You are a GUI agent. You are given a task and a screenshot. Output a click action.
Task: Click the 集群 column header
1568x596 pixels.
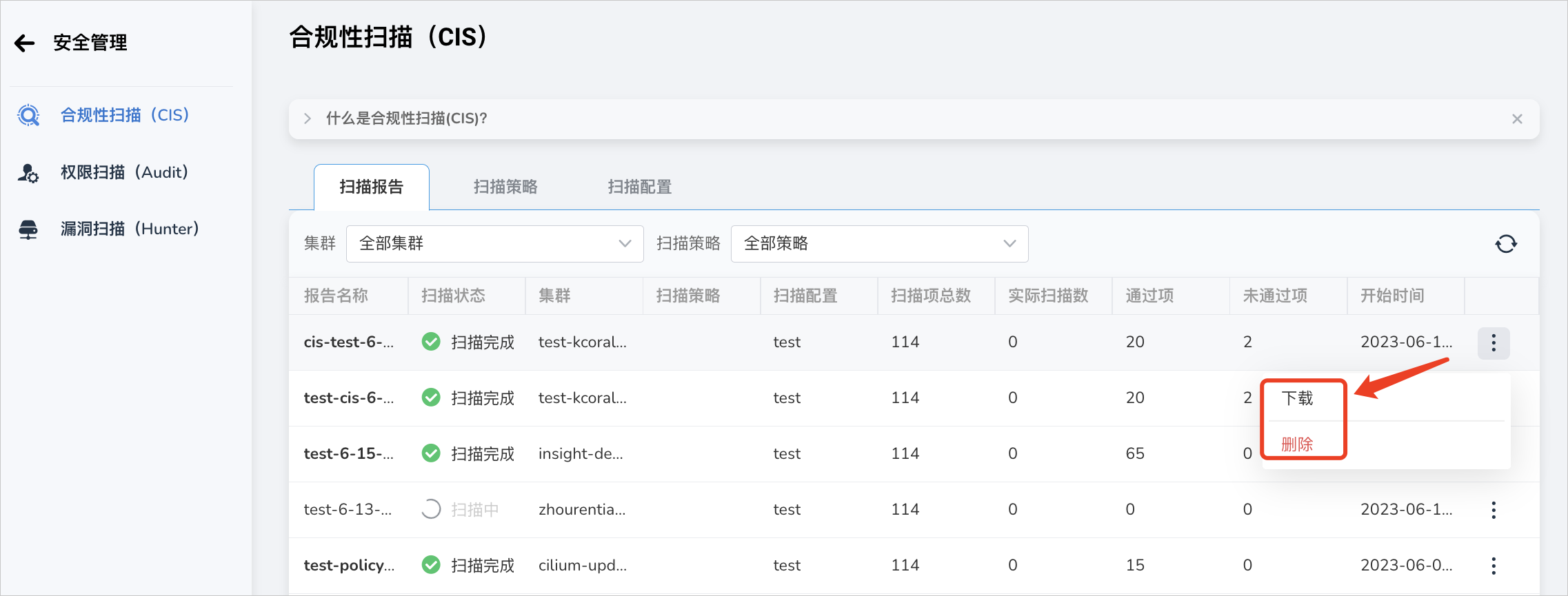pos(554,296)
